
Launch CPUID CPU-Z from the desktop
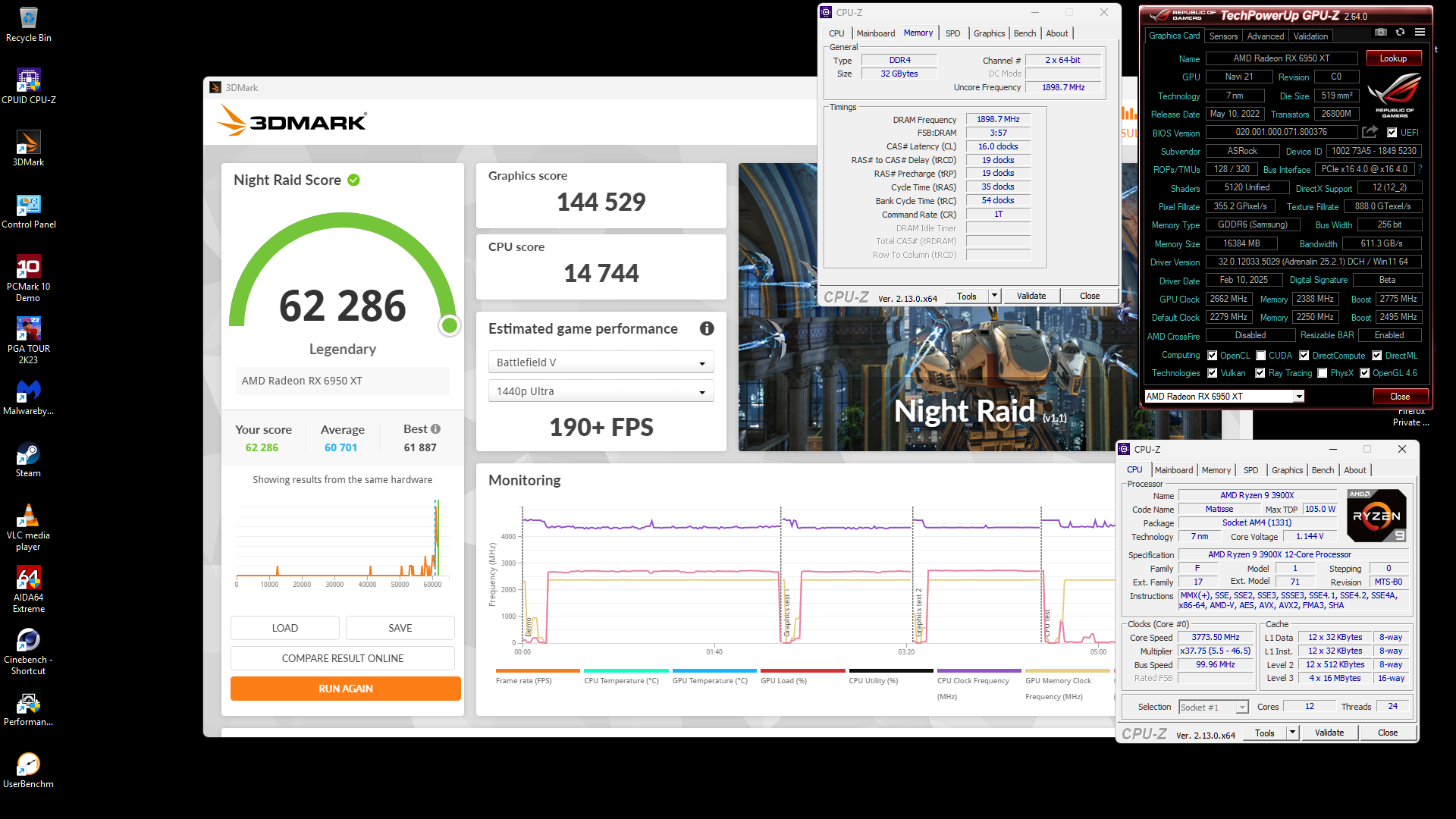pyautogui.click(x=28, y=86)
